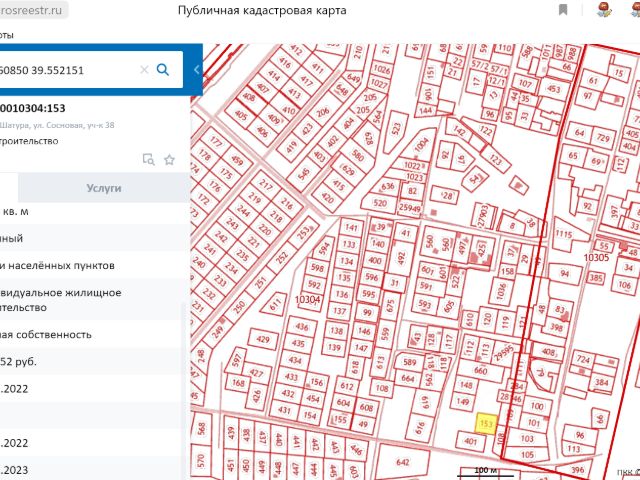Select parcel 642 on the map
The image size is (640, 480).
(403, 462)
